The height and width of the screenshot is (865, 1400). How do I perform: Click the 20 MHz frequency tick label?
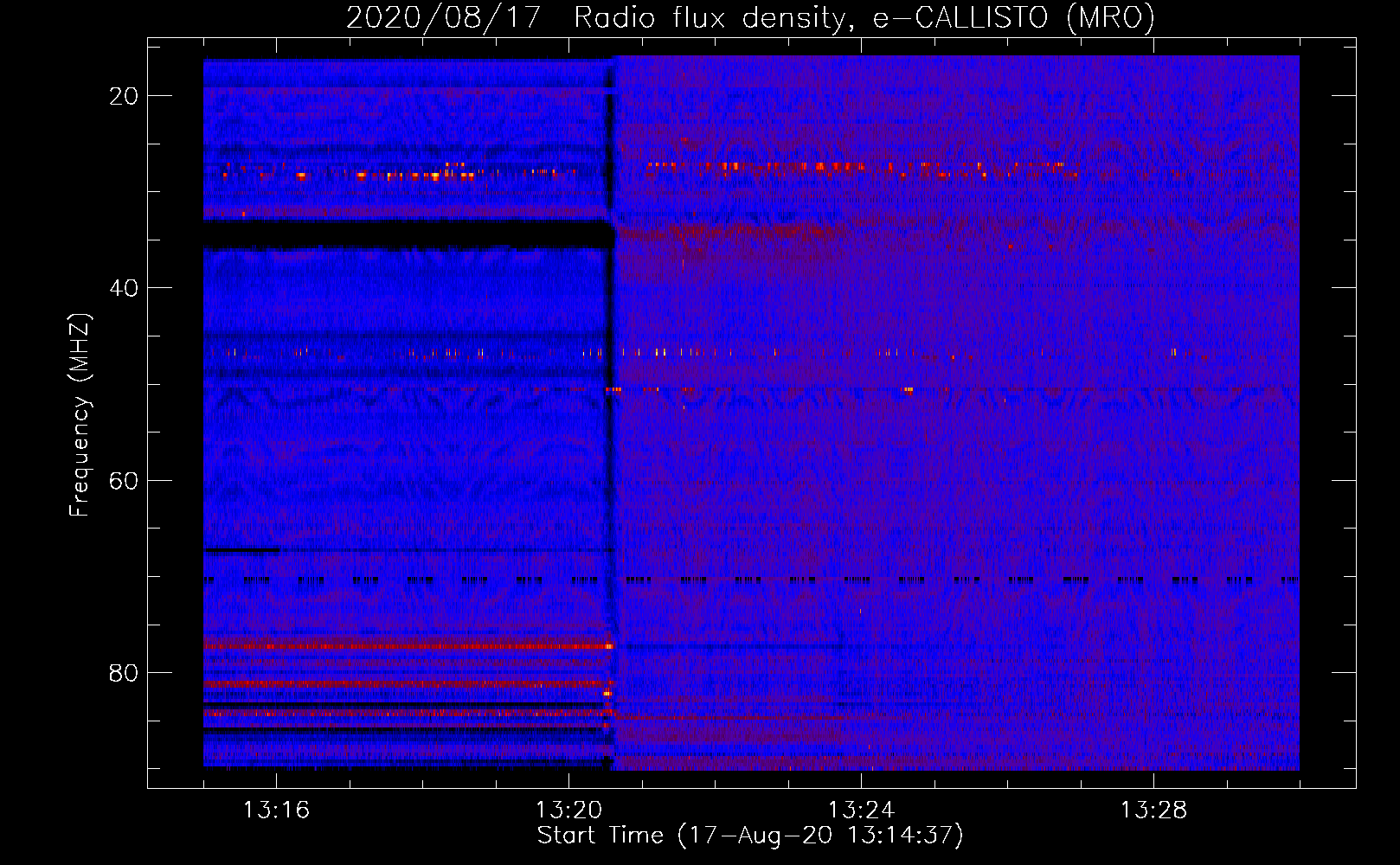pyautogui.click(x=124, y=96)
